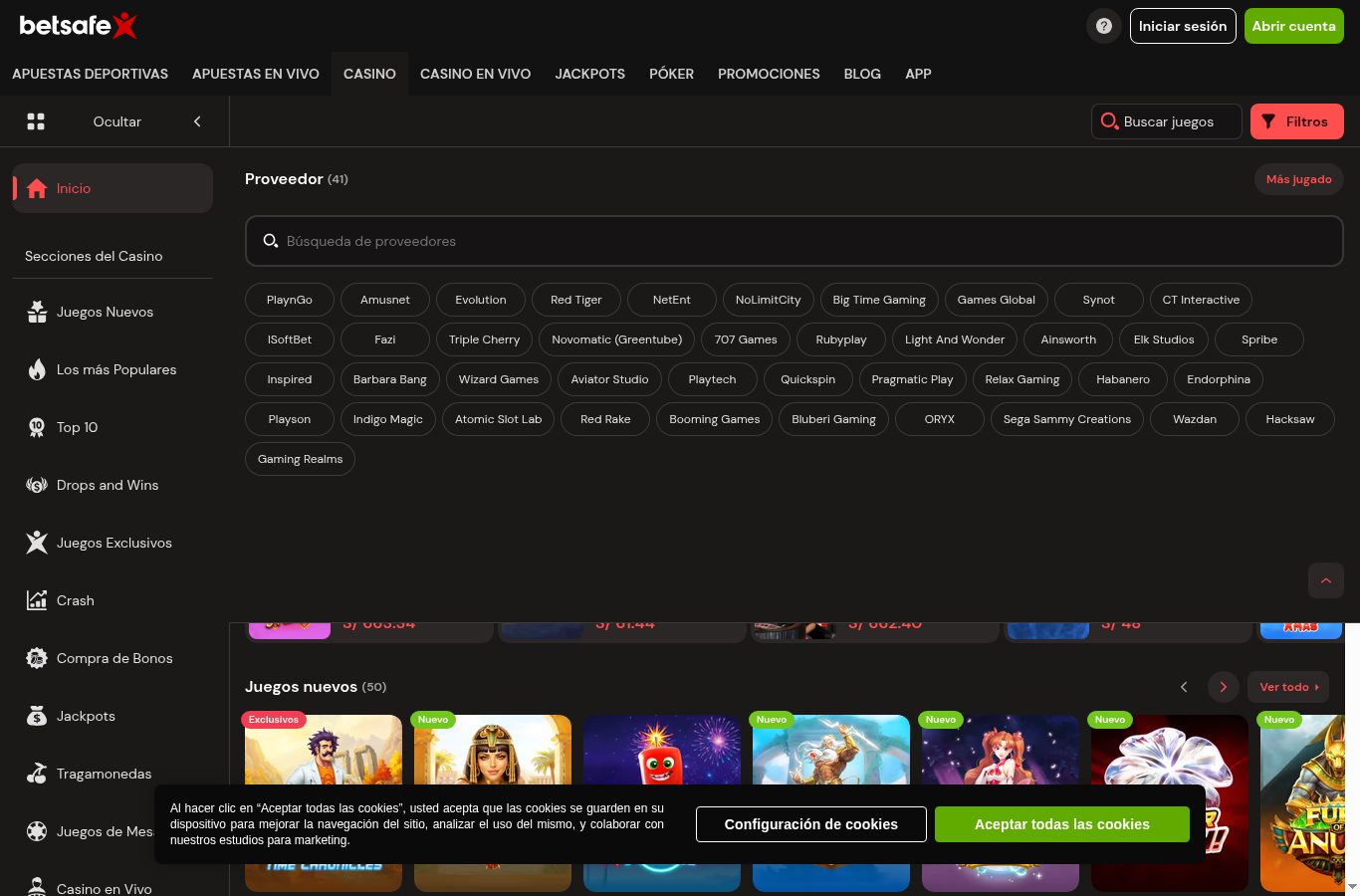The width and height of the screenshot is (1360, 896).
Task: Click Ver todo for Juegos nuevos
Action: click(1288, 687)
